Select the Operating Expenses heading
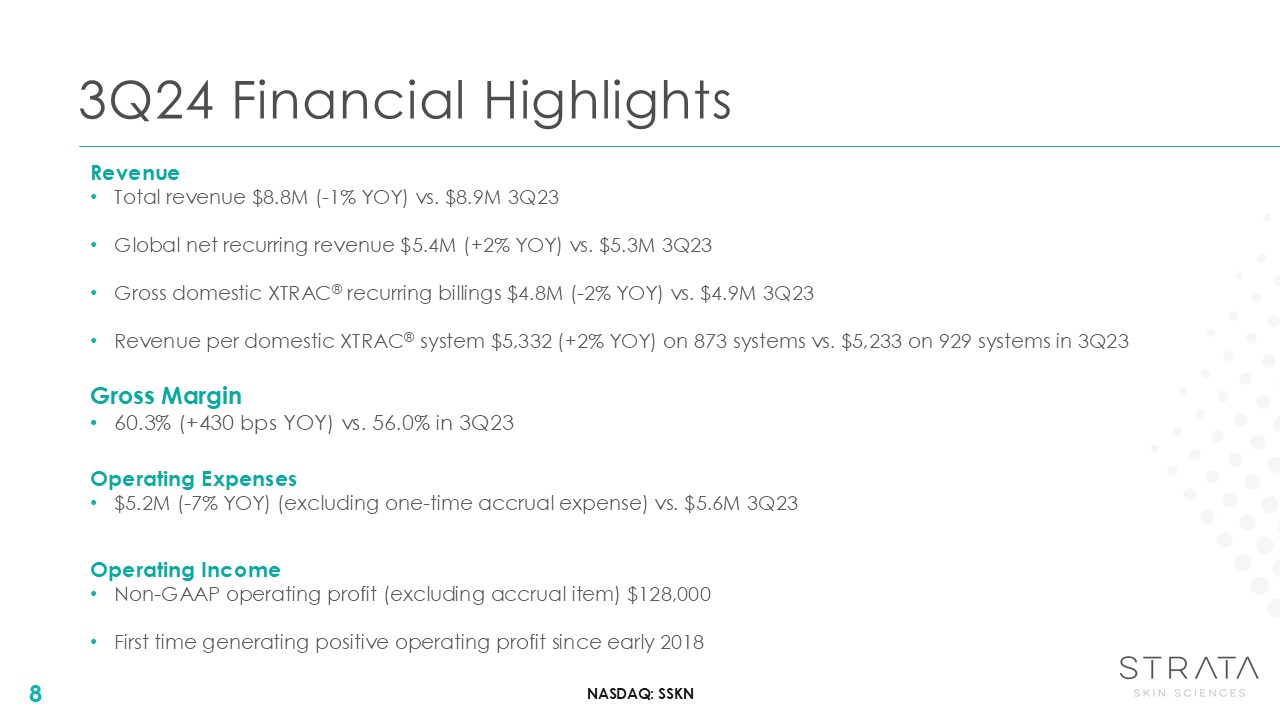Screen dimensions: 1280x720 (x=193, y=479)
